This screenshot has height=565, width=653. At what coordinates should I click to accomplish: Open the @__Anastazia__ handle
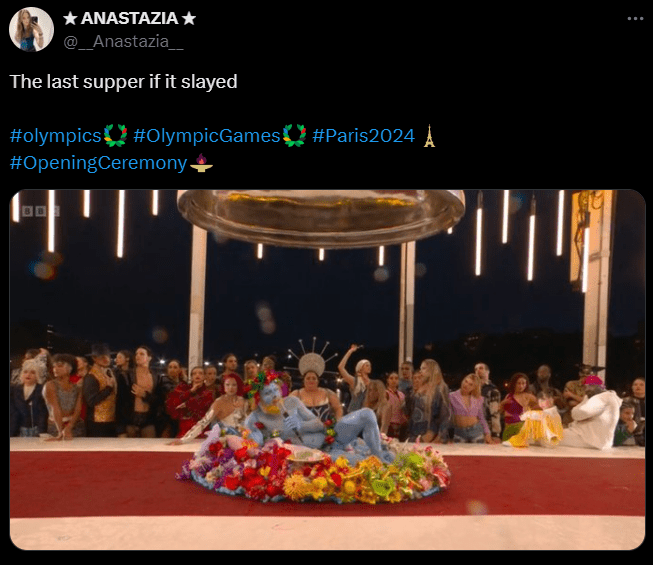coord(123,41)
